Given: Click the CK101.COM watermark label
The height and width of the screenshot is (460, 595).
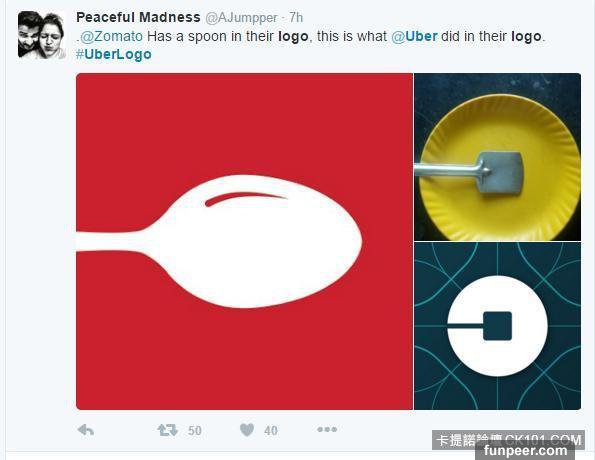Looking at the screenshot, I should tap(543, 440).
